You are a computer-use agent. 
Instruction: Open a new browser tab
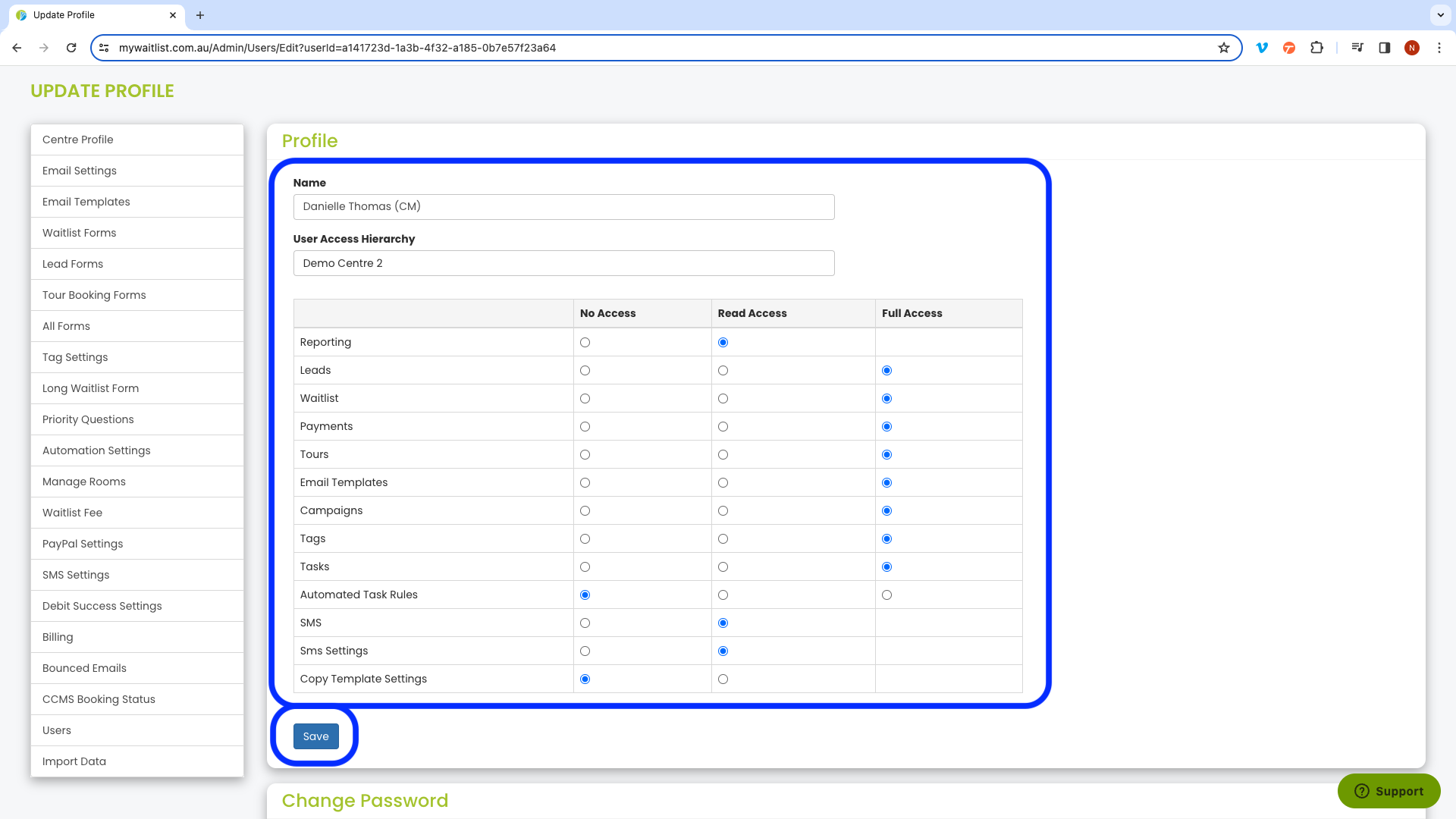click(200, 15)
